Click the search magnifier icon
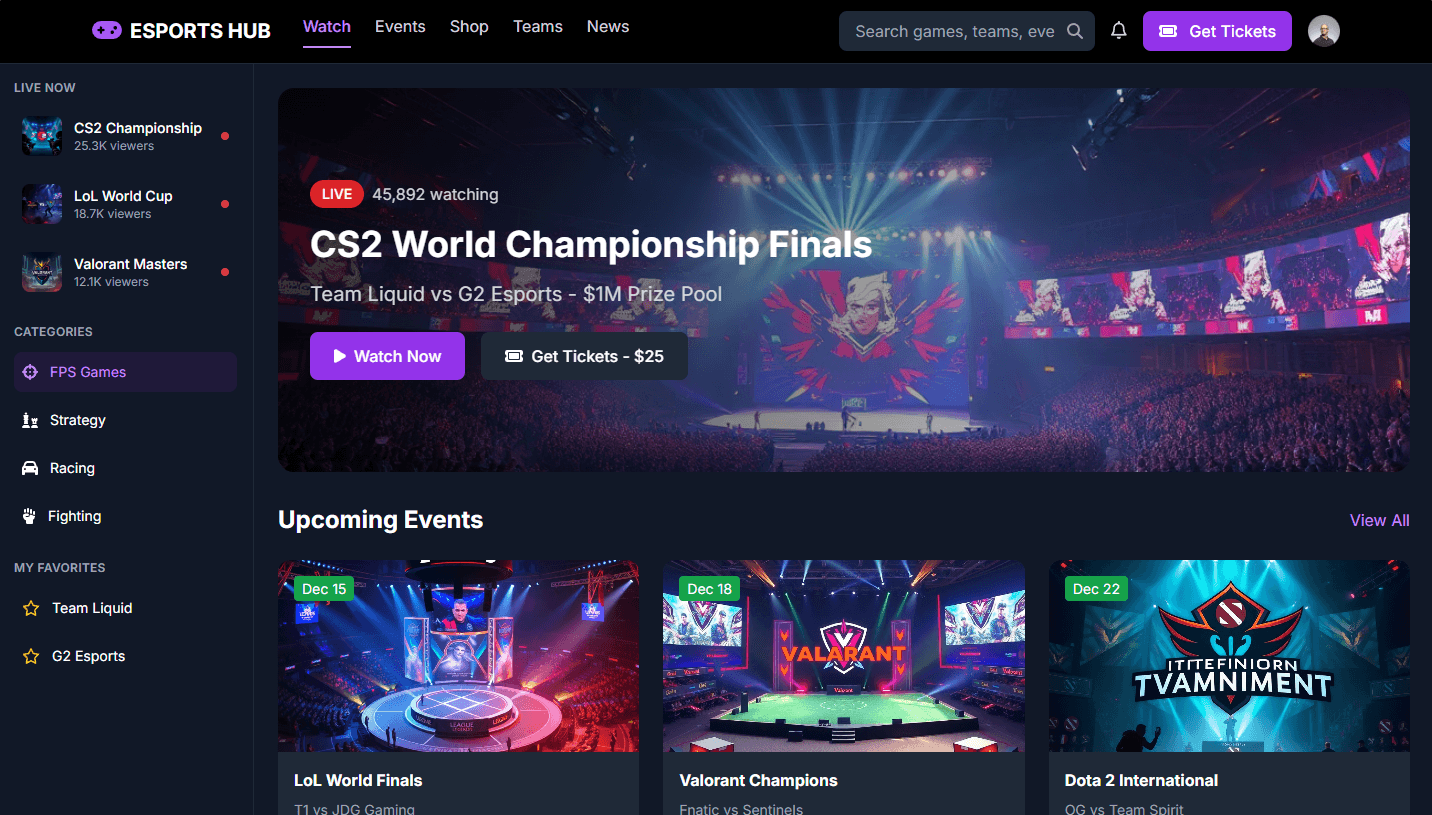The height and width of the screenshot is (815, 1432). point(1075,31)
